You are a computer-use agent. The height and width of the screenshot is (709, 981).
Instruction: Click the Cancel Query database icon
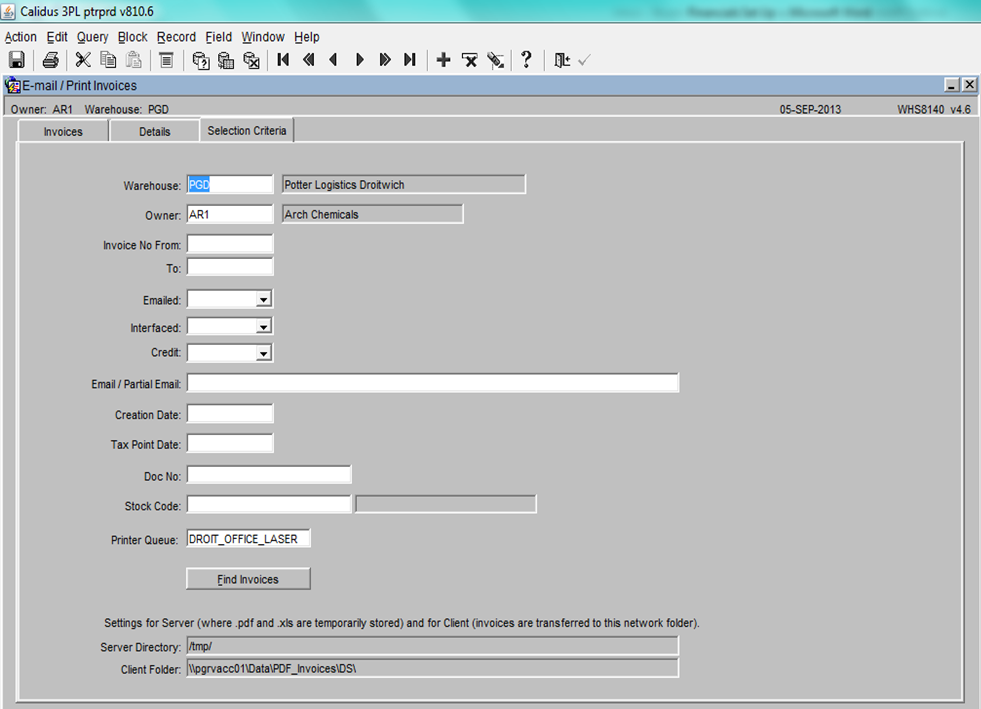pos(251,60)
